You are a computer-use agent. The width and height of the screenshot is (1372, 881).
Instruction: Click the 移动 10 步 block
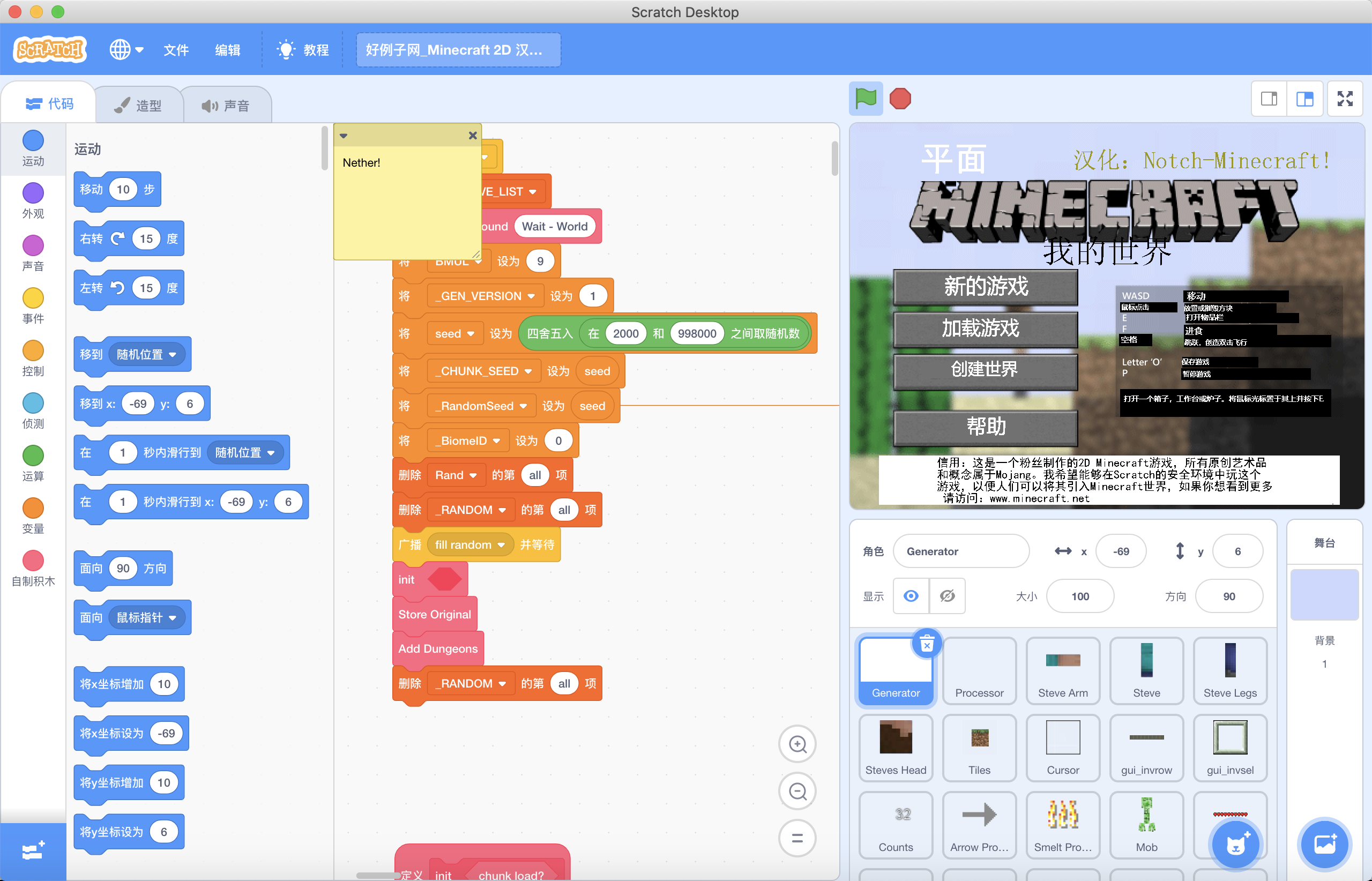(x=117, y=190)
